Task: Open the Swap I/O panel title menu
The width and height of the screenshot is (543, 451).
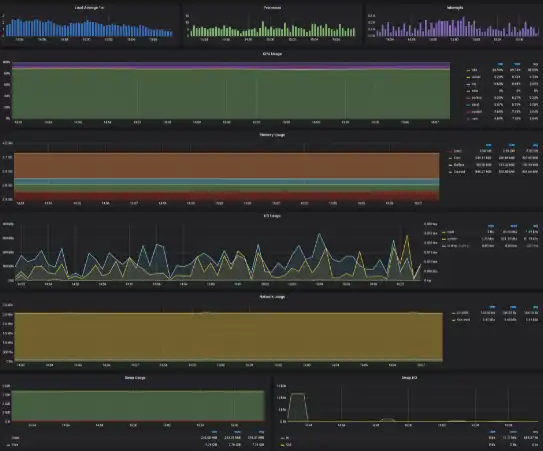Action: point(409,378)
